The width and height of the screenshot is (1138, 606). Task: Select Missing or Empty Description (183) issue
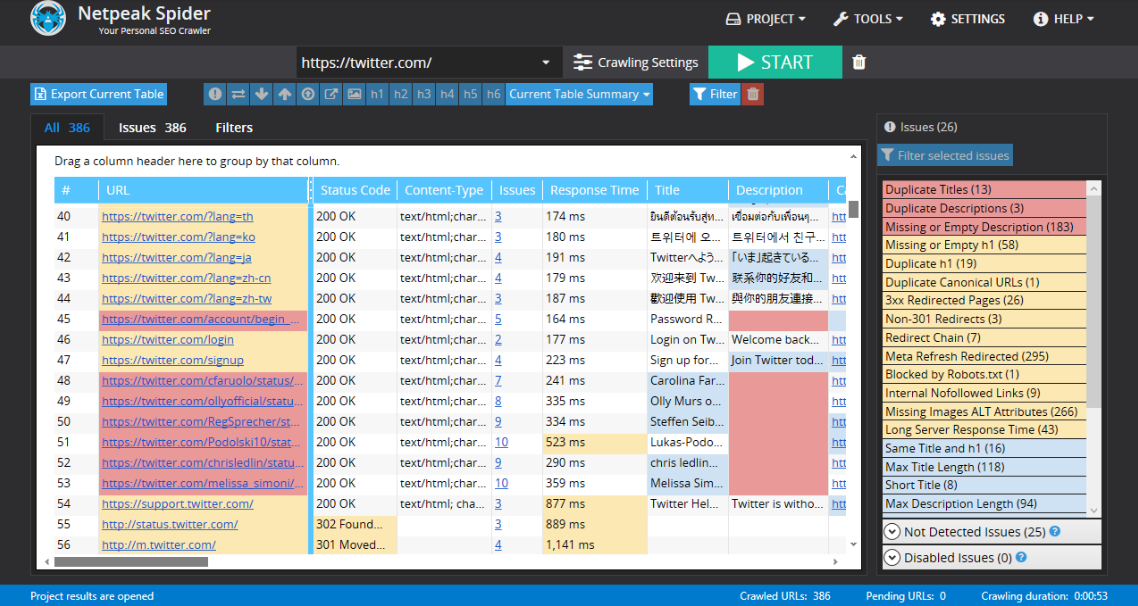point(984,226)
